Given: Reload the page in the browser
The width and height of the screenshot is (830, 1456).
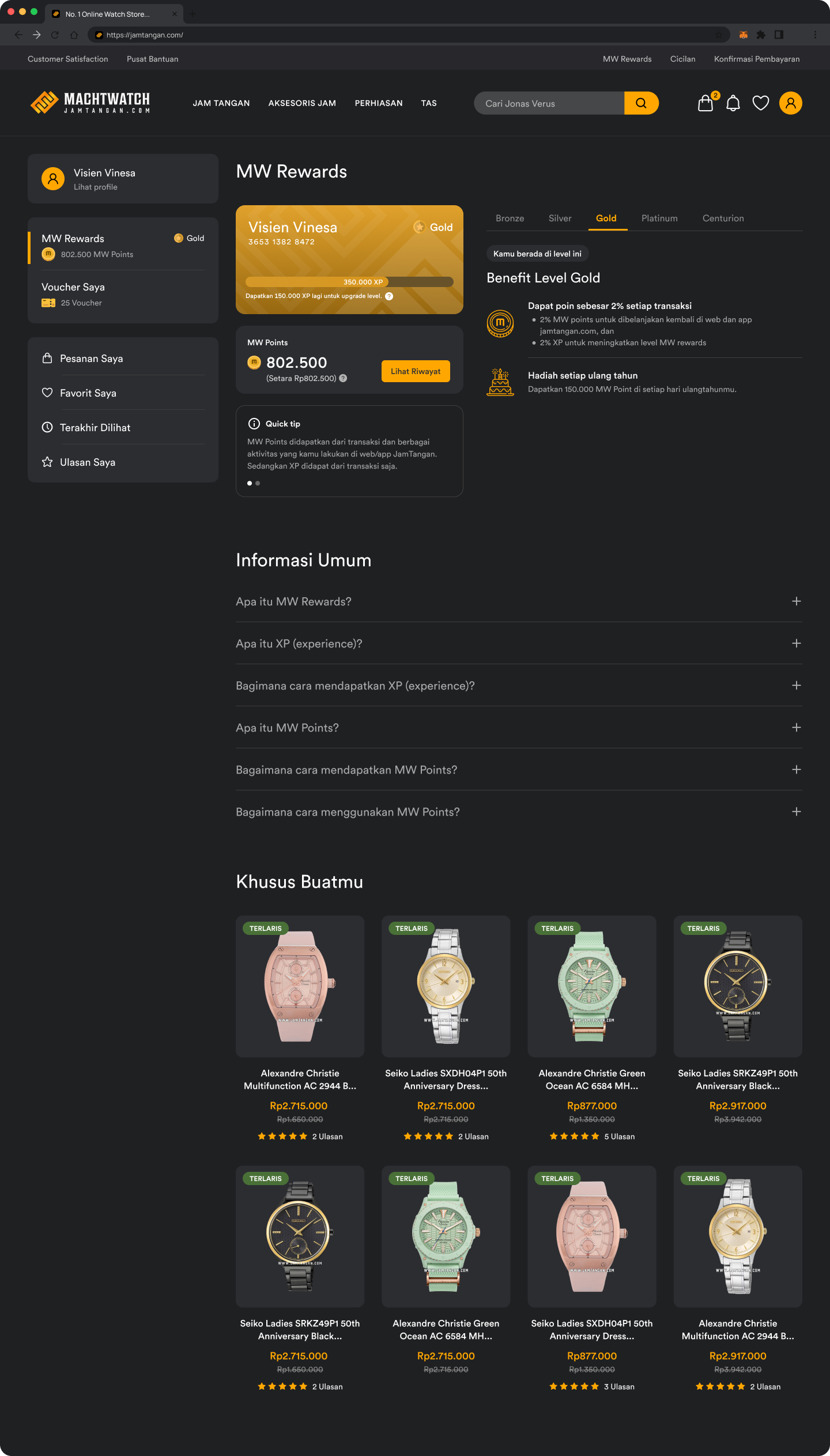Looking at the screenshot, I should (55, 35).
